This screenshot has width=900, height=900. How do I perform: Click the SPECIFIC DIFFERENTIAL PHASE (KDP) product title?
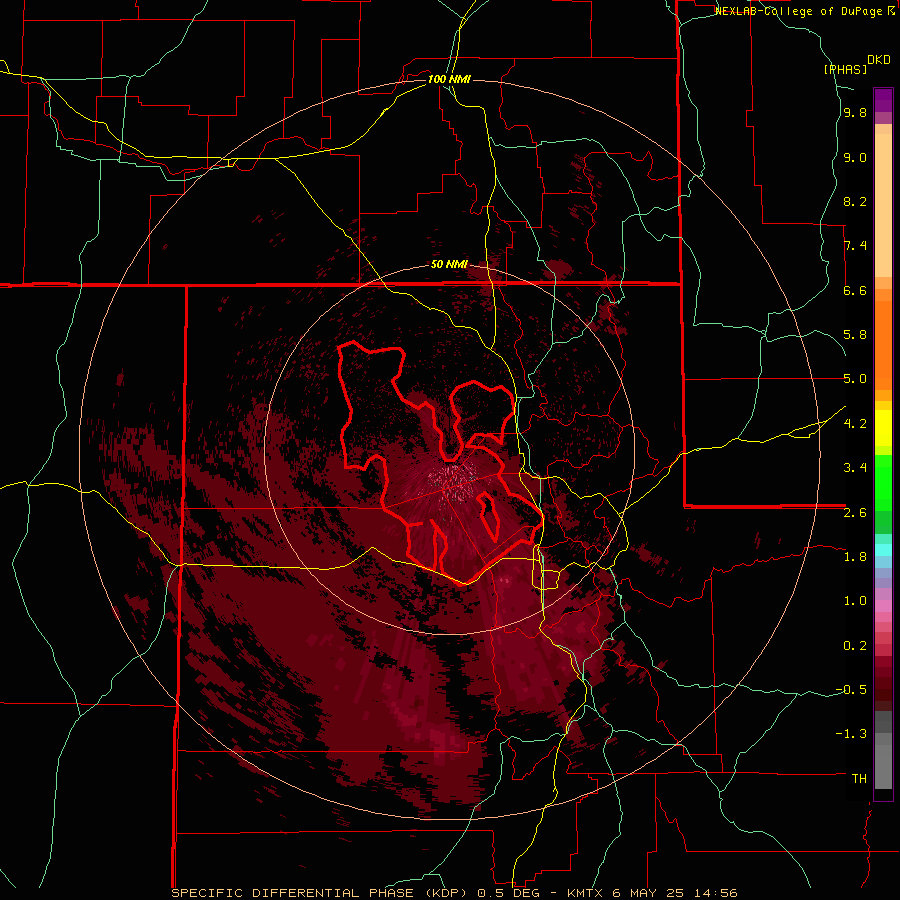(x=319, y=893)
